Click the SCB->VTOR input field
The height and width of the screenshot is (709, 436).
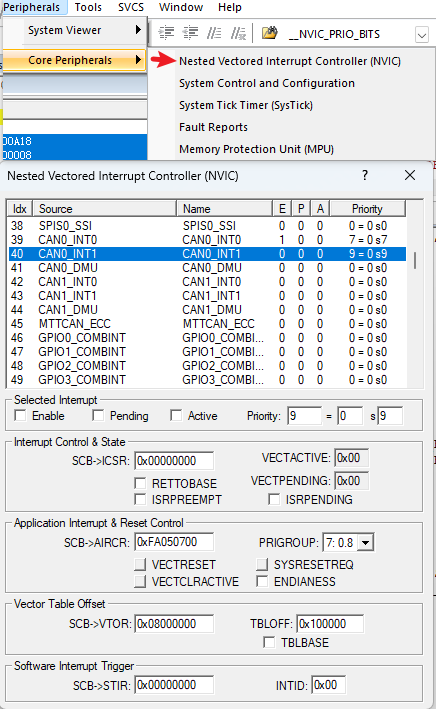(x=174, y=624)
